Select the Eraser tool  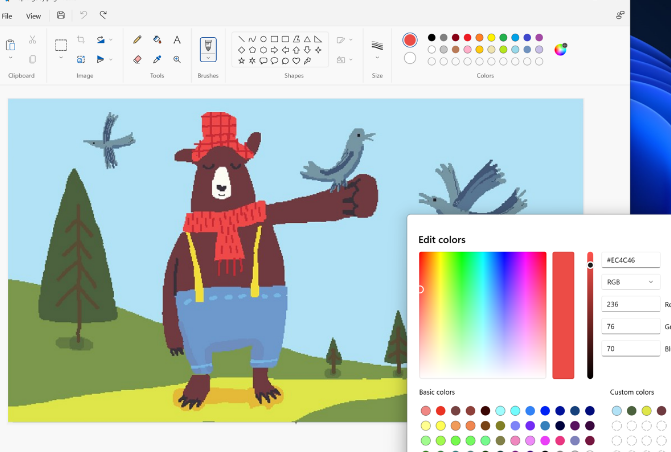coord(137,59)
